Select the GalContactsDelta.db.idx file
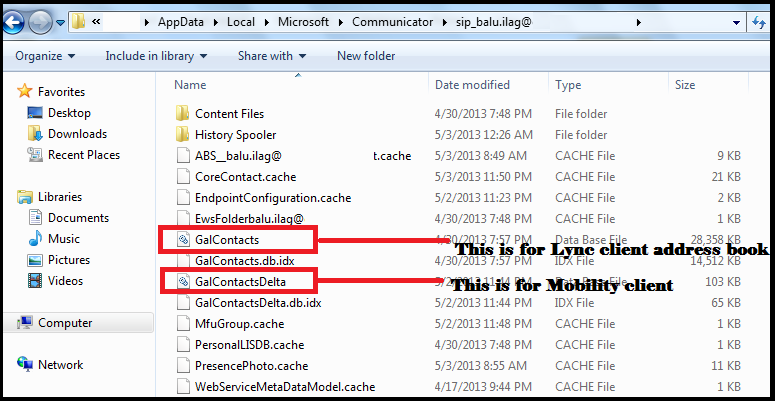The height and width of the screenshot is (401, 775). 258,303
